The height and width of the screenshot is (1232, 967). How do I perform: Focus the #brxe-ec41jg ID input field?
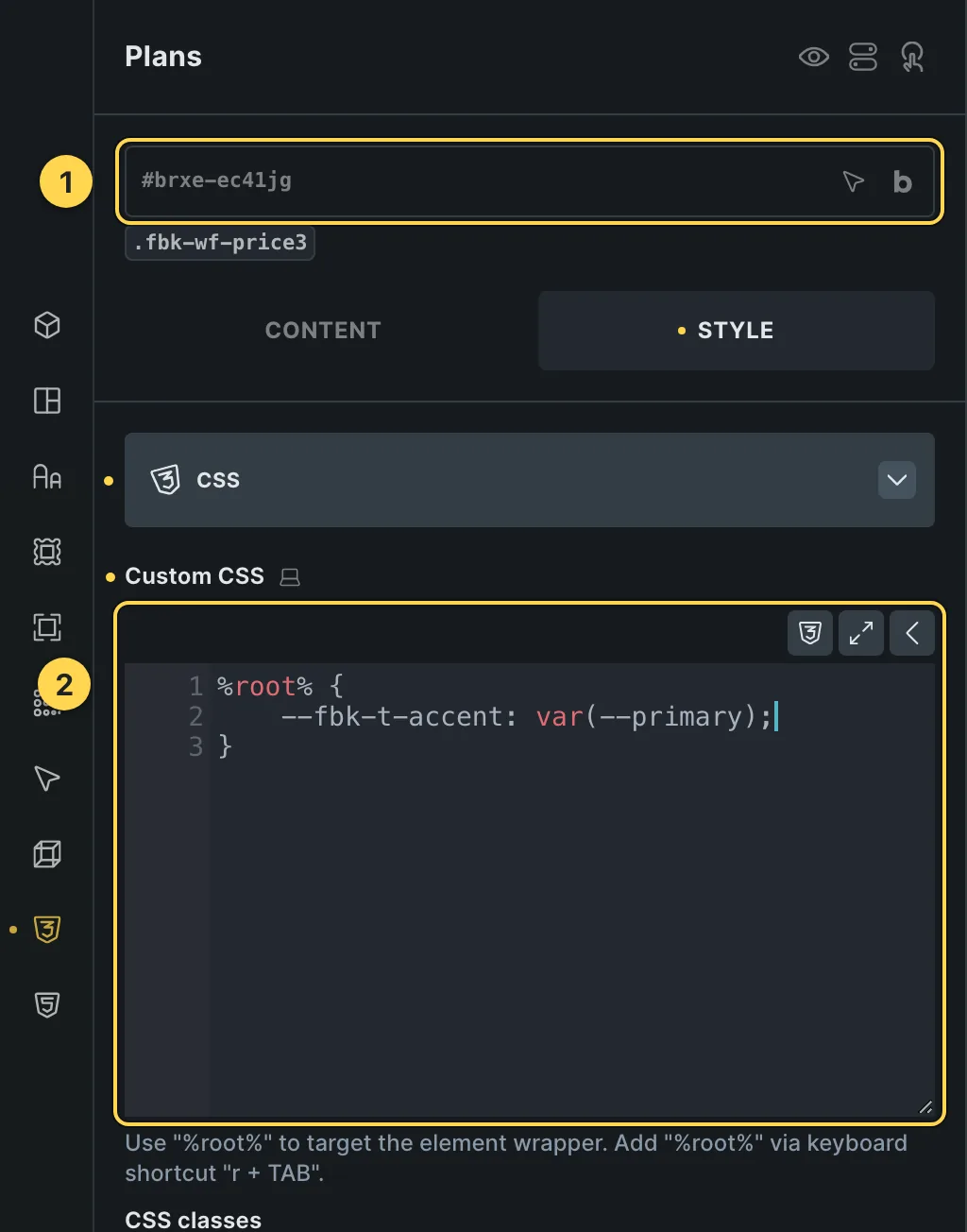[x=530, y=181]
